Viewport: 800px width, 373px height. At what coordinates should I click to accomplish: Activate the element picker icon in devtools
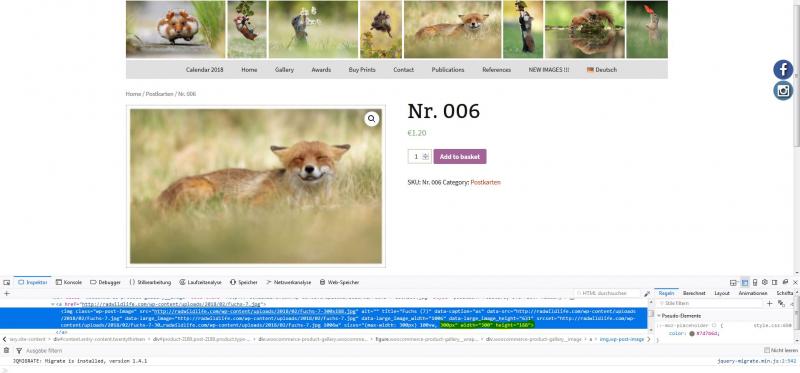point(7,282)
